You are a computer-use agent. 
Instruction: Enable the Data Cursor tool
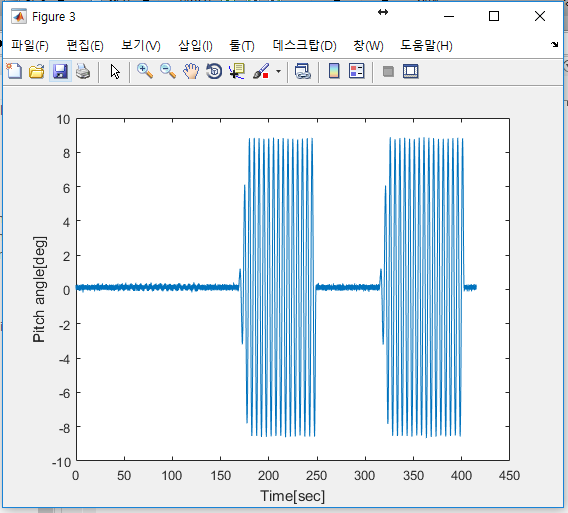(237, 71)
